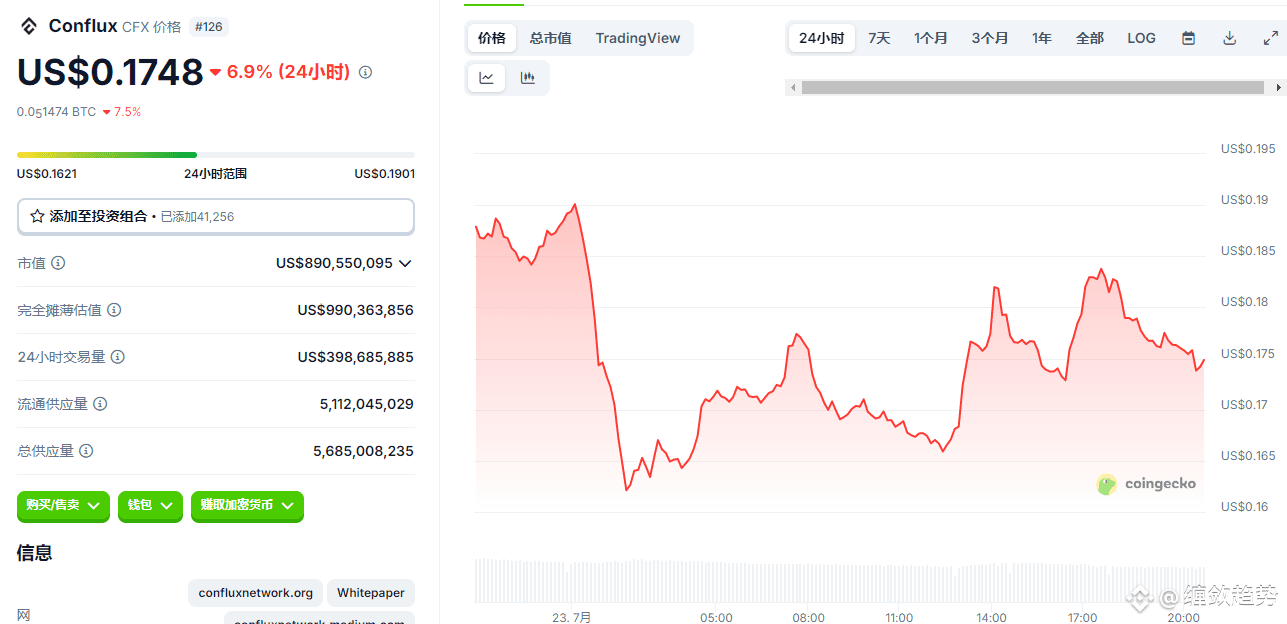Select the 全部 time range

1090,38
